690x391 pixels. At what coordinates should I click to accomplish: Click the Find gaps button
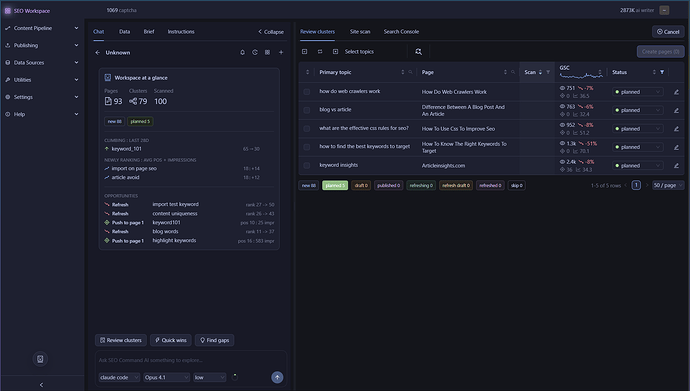click(x=214, y=340)
